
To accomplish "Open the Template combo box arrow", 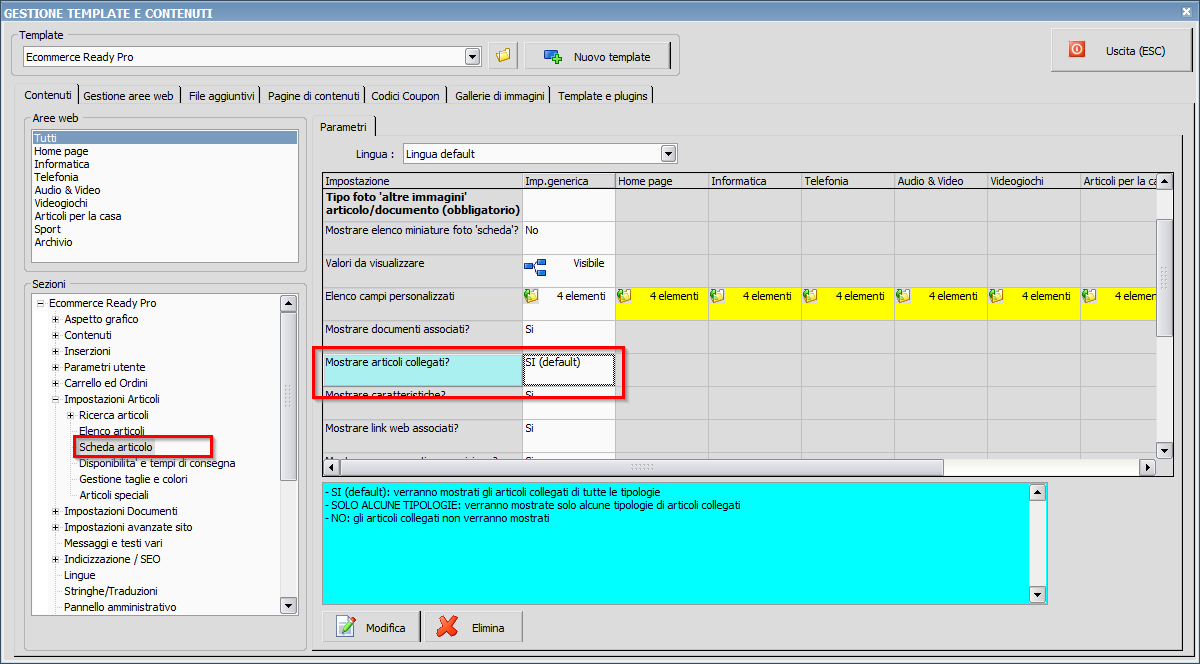I will 473,57.
